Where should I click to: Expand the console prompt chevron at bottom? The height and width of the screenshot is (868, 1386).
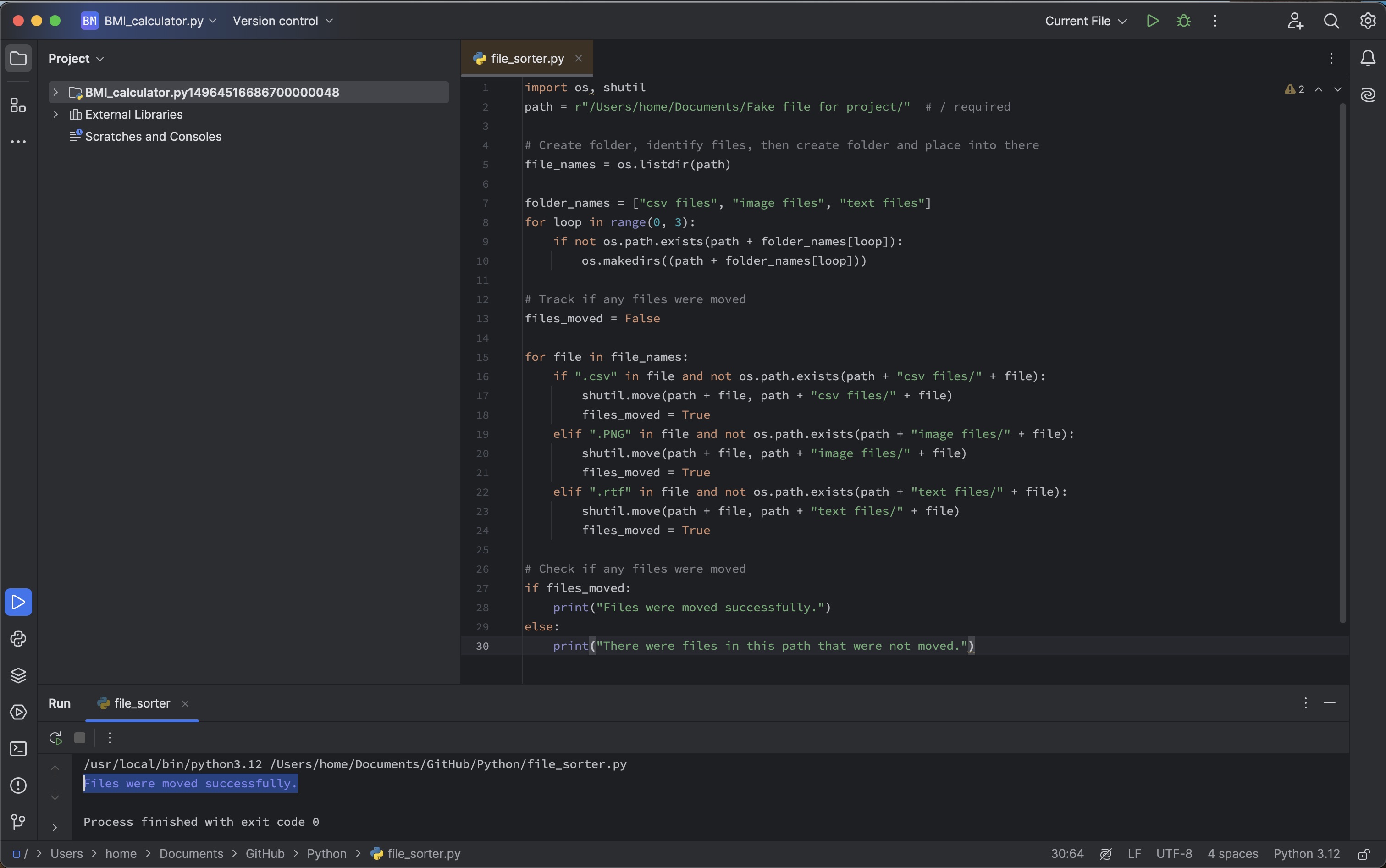55,828
